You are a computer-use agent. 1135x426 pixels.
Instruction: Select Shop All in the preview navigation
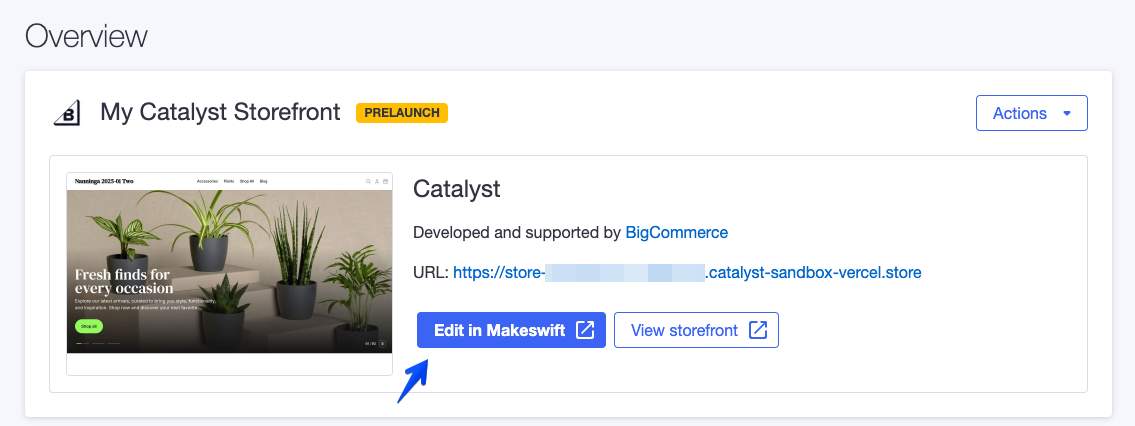pyautogui.click(x=246, y=181)
